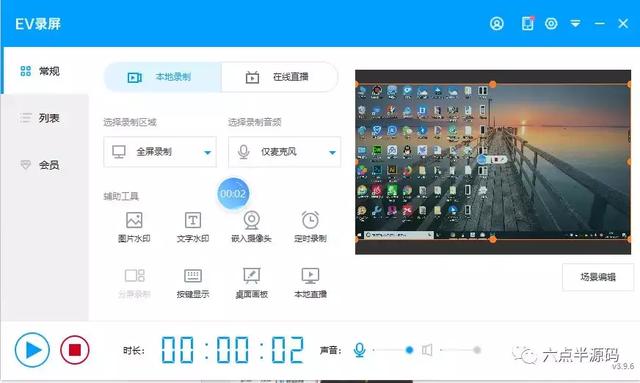
Task: Select the 常规 sidebar tab
Action: pos(45,71)
